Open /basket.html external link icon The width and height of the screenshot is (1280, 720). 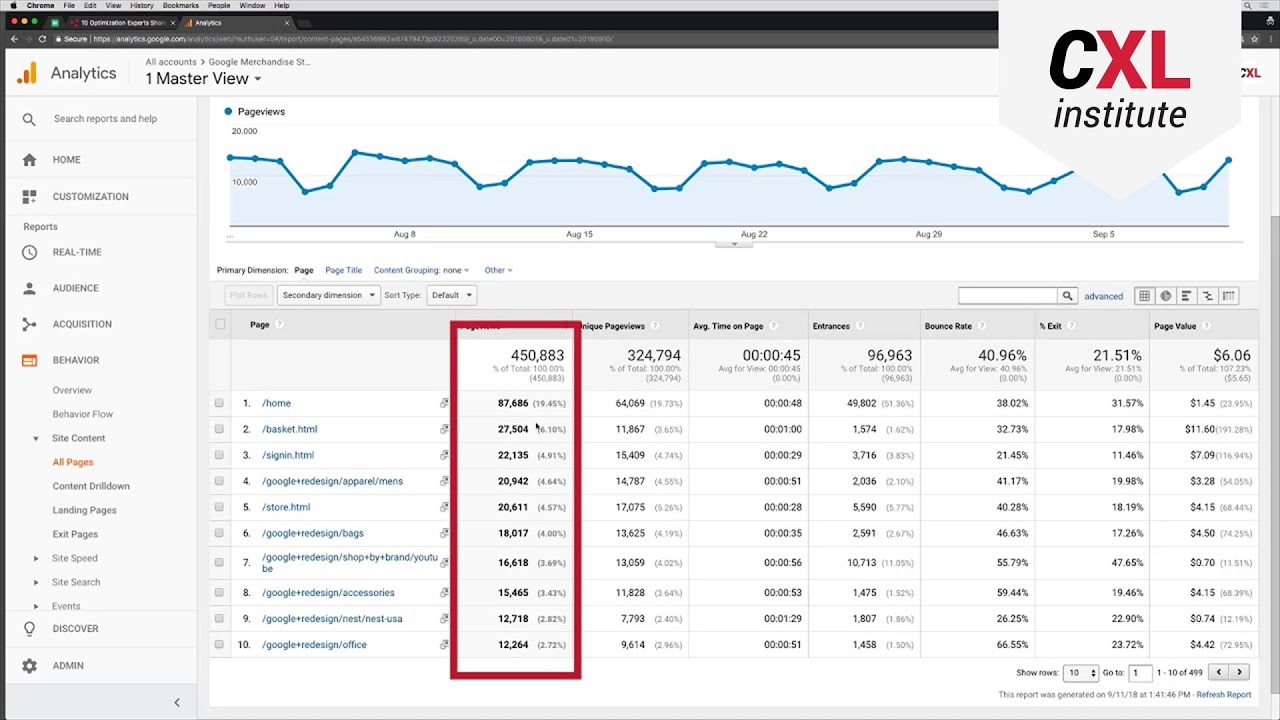(444, 429)
